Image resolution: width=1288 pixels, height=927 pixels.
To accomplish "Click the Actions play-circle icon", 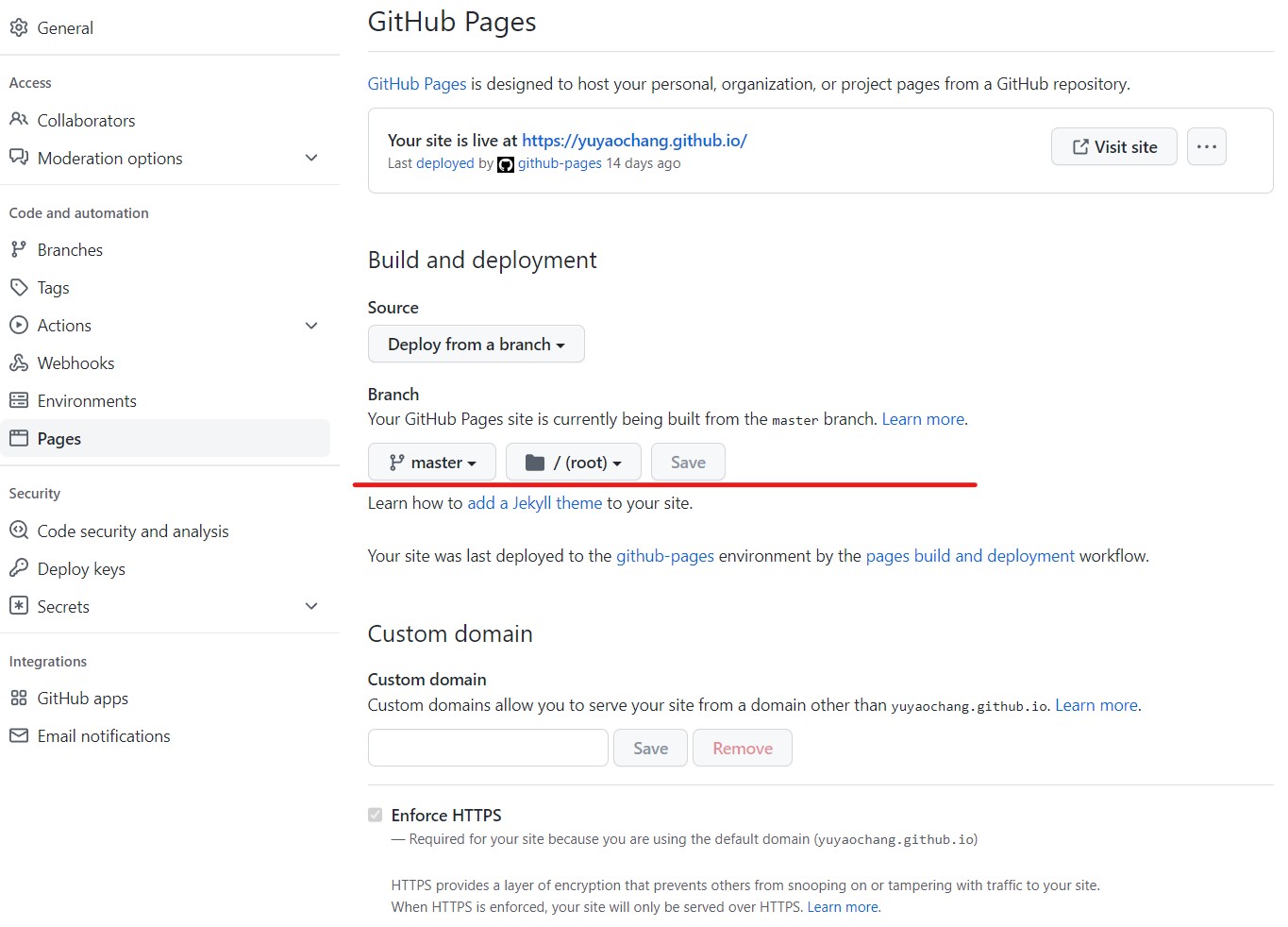I will pyautogui.click(x=18, y=325).
